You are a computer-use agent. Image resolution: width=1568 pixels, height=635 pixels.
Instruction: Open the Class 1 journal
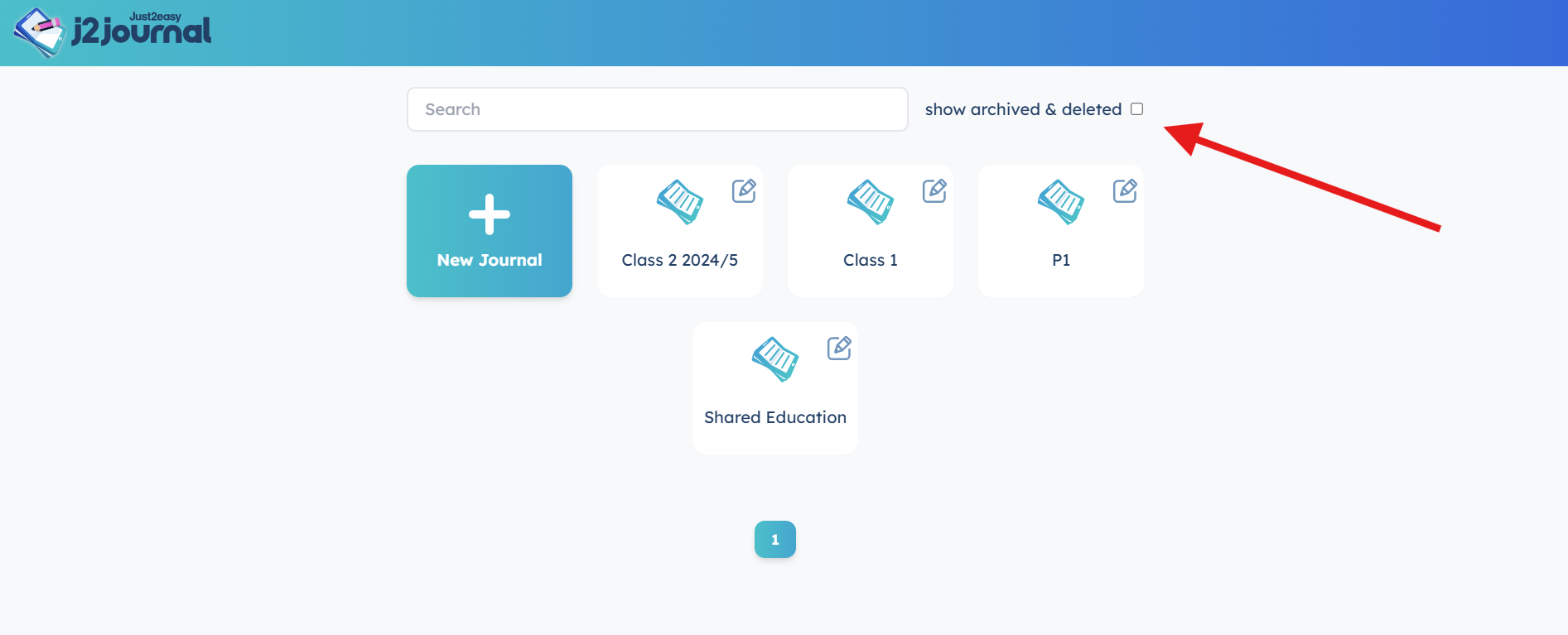(871, 231)
